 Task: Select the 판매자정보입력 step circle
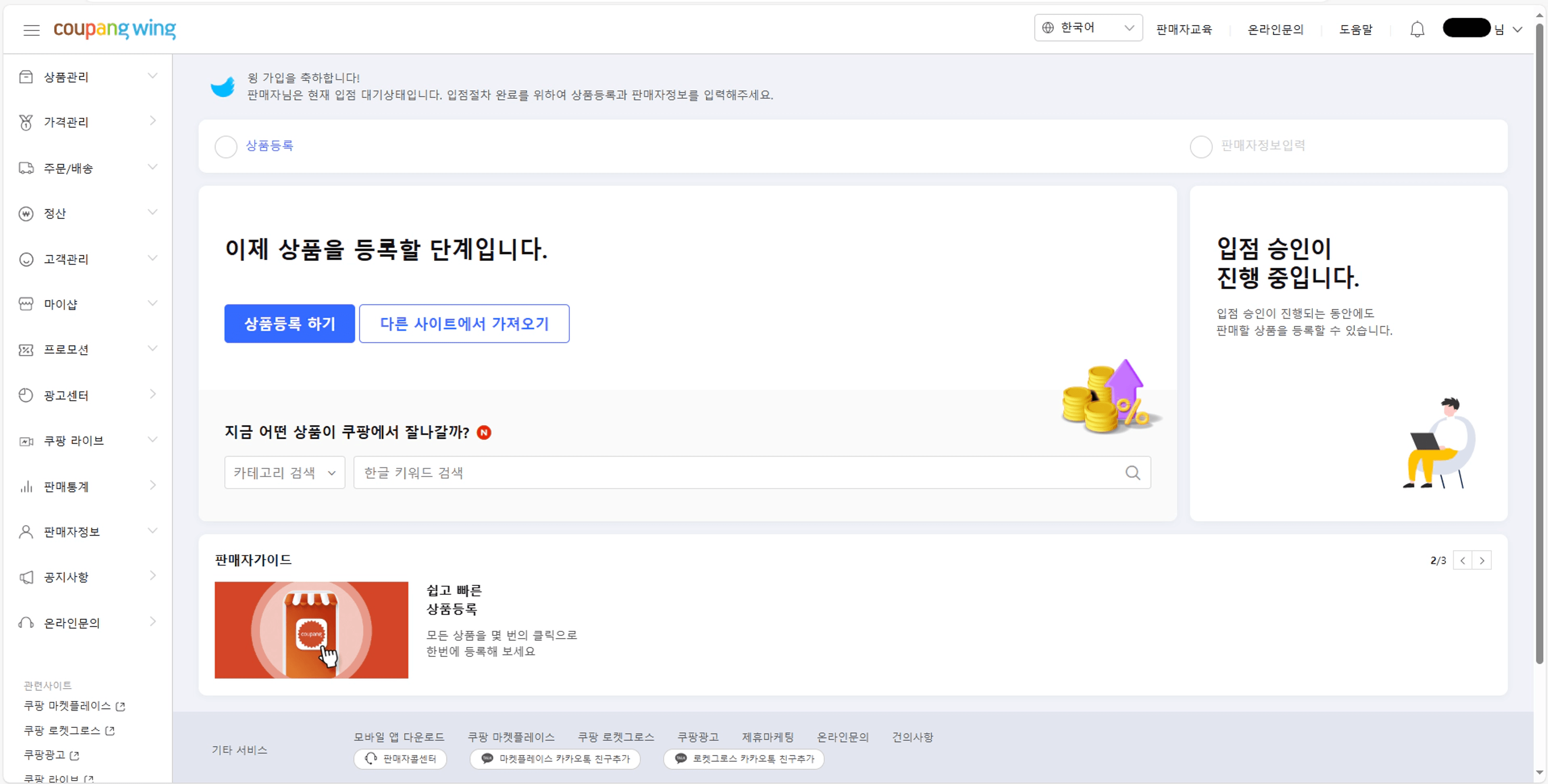tap(1201, 147)
